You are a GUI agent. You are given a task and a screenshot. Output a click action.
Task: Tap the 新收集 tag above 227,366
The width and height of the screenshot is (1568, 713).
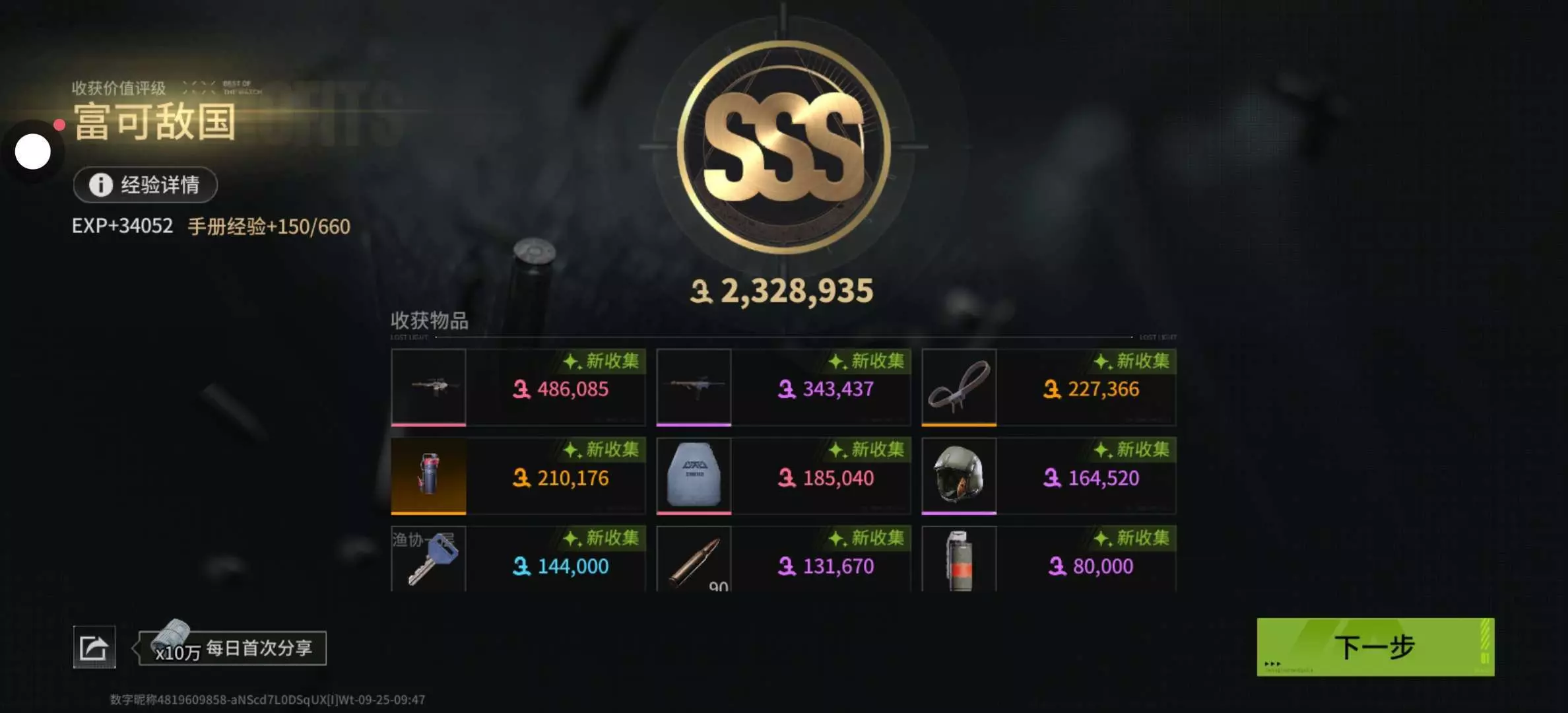pos(1132,361)
